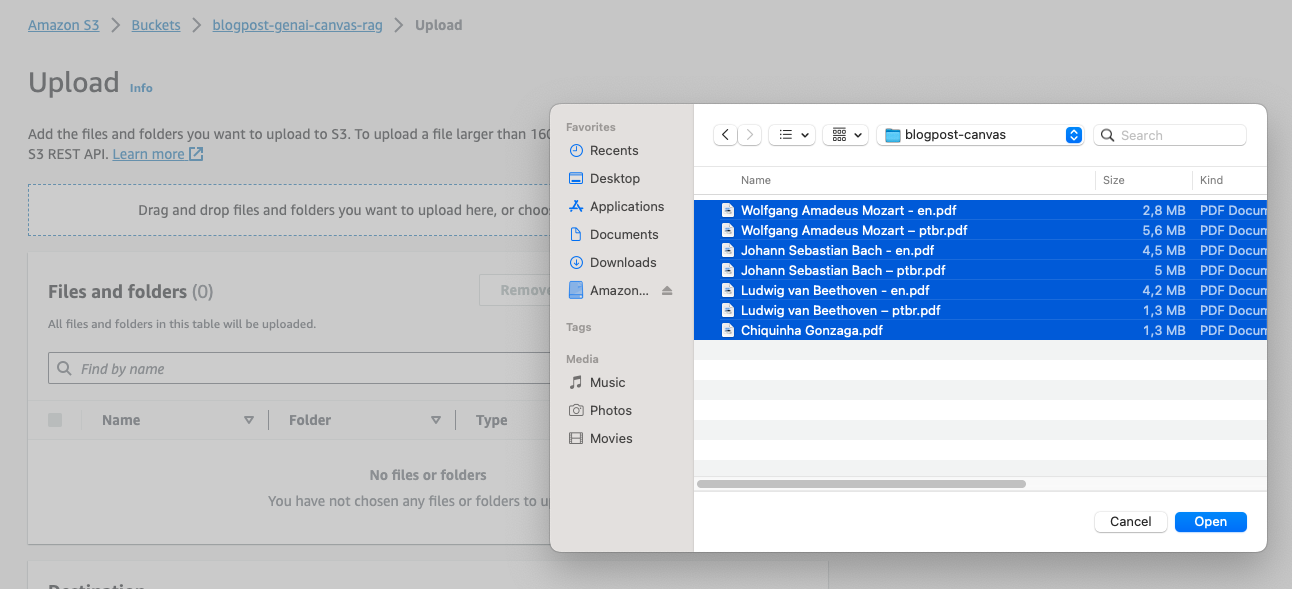
Task: Click the Remove button in the S3 page
Action: pos(515,290)
